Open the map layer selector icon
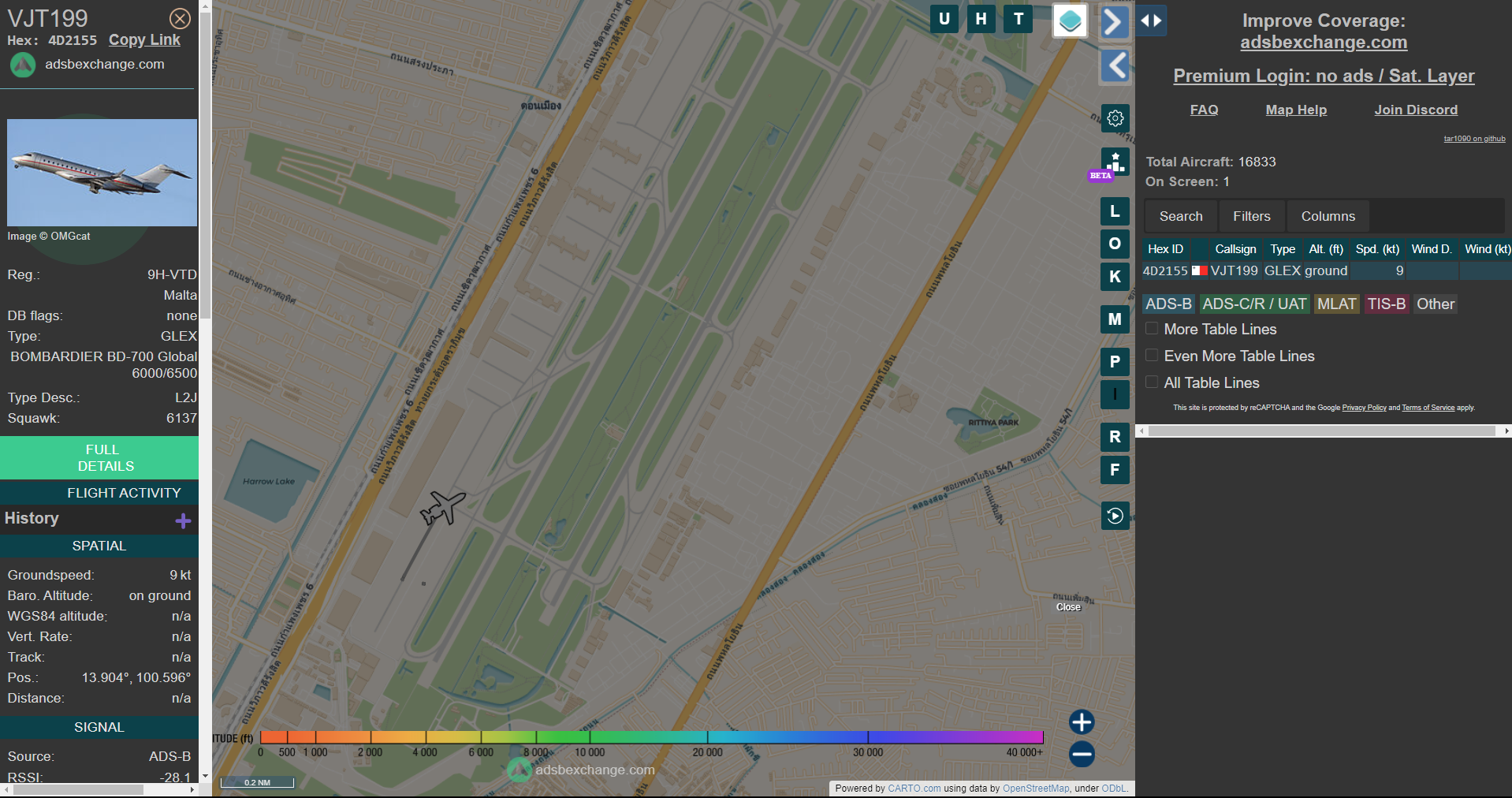 pyautogui.click(x=1070, y=21)
